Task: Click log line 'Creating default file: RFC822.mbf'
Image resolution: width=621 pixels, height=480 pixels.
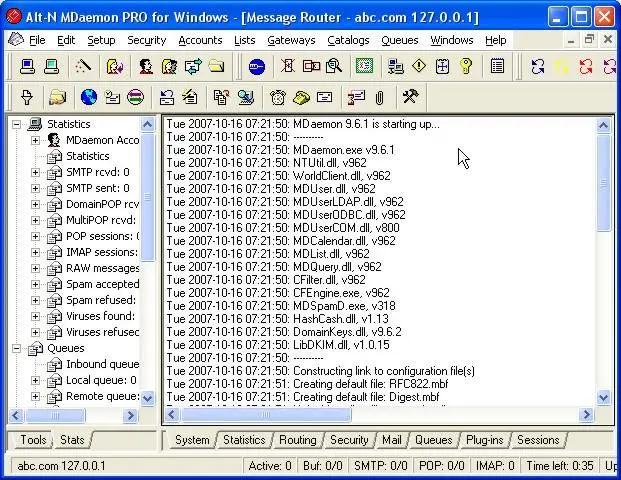Action: pos(307,384)
